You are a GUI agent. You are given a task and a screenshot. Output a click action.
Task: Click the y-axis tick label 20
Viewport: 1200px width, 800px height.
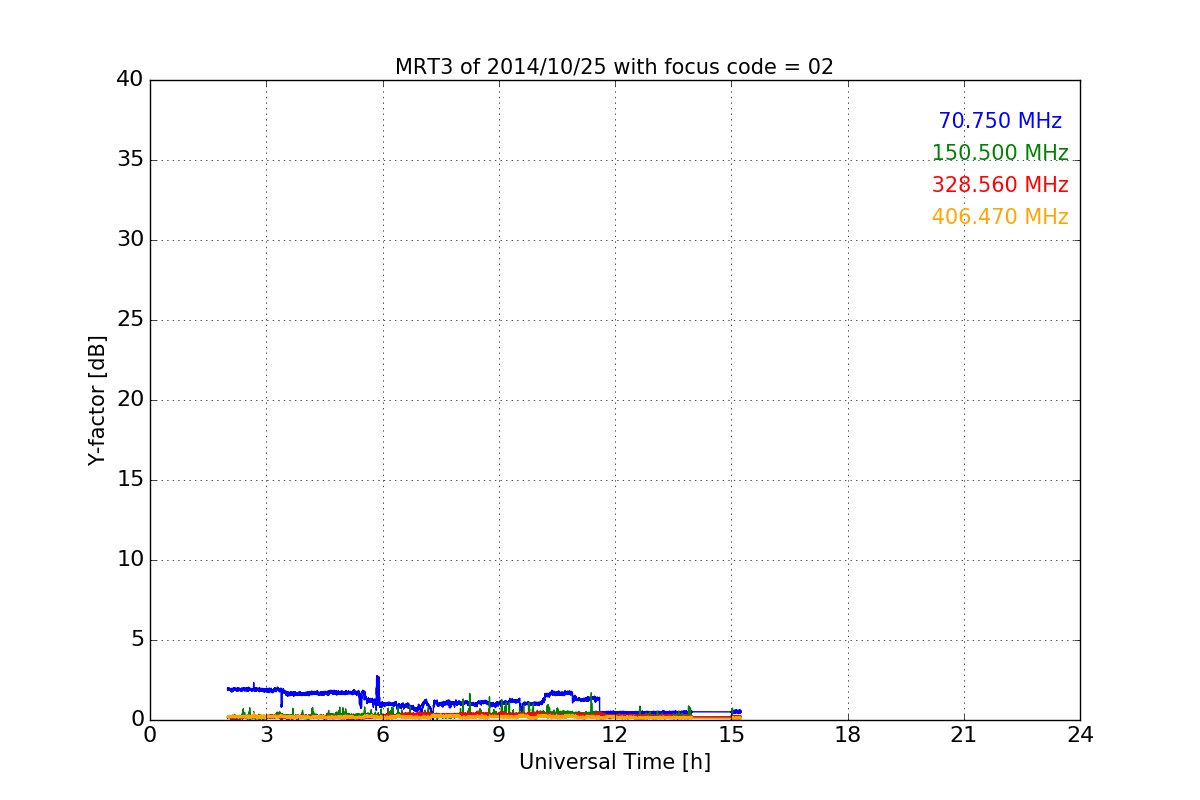pyautogui.click(x=130, y=400)
